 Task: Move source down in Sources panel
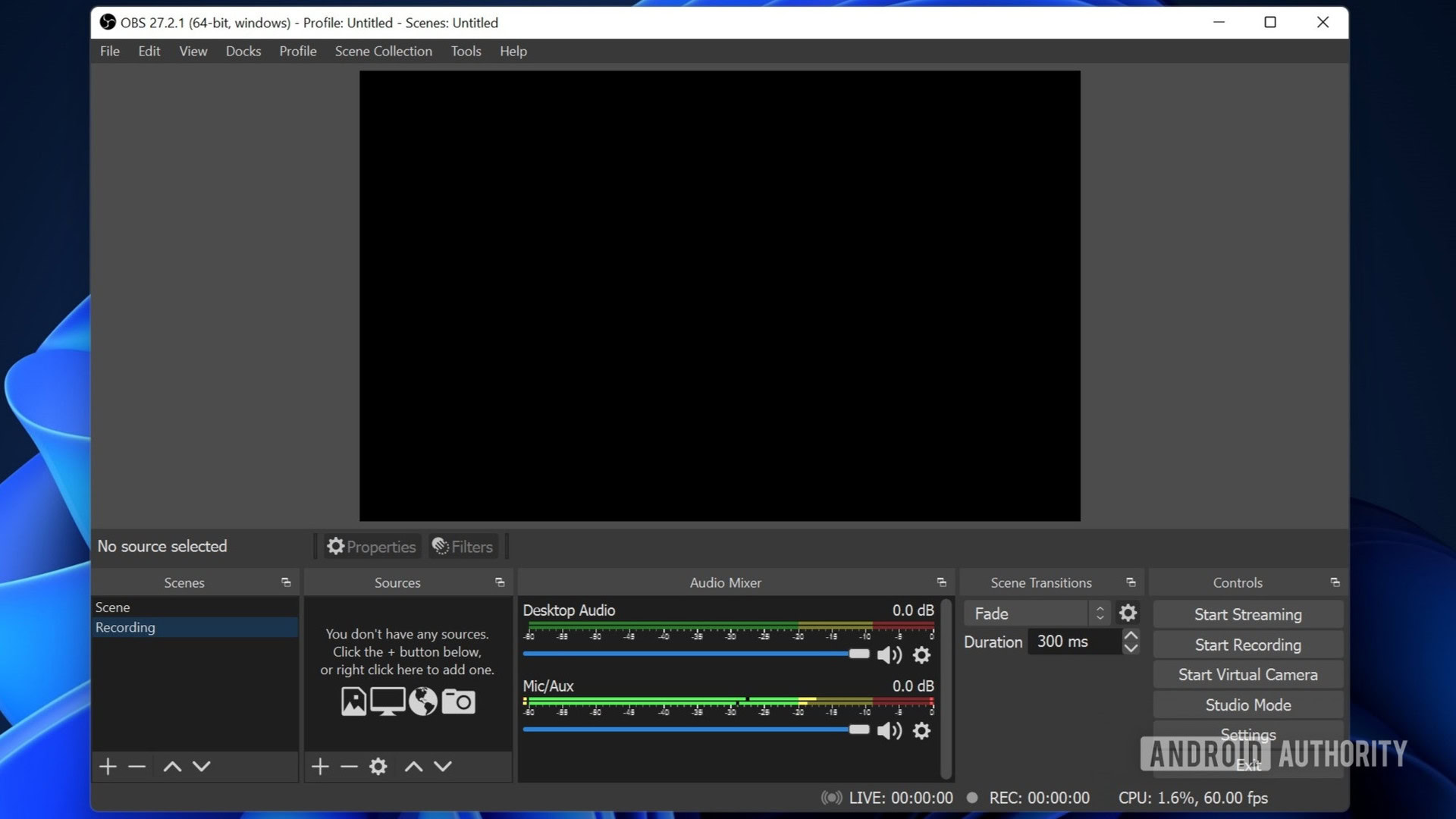point(443,767)
